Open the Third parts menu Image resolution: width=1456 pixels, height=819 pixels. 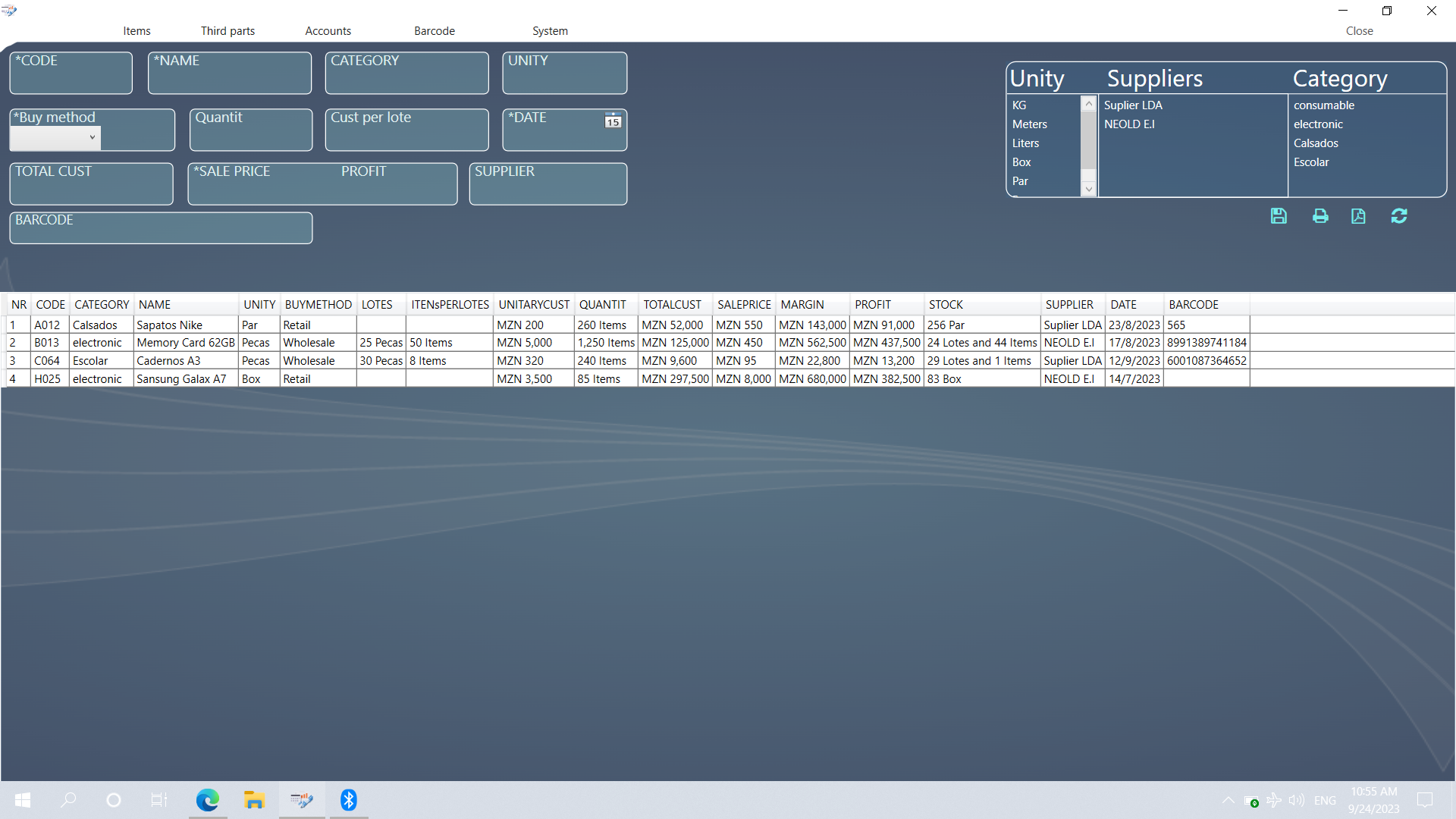[227, 31]
